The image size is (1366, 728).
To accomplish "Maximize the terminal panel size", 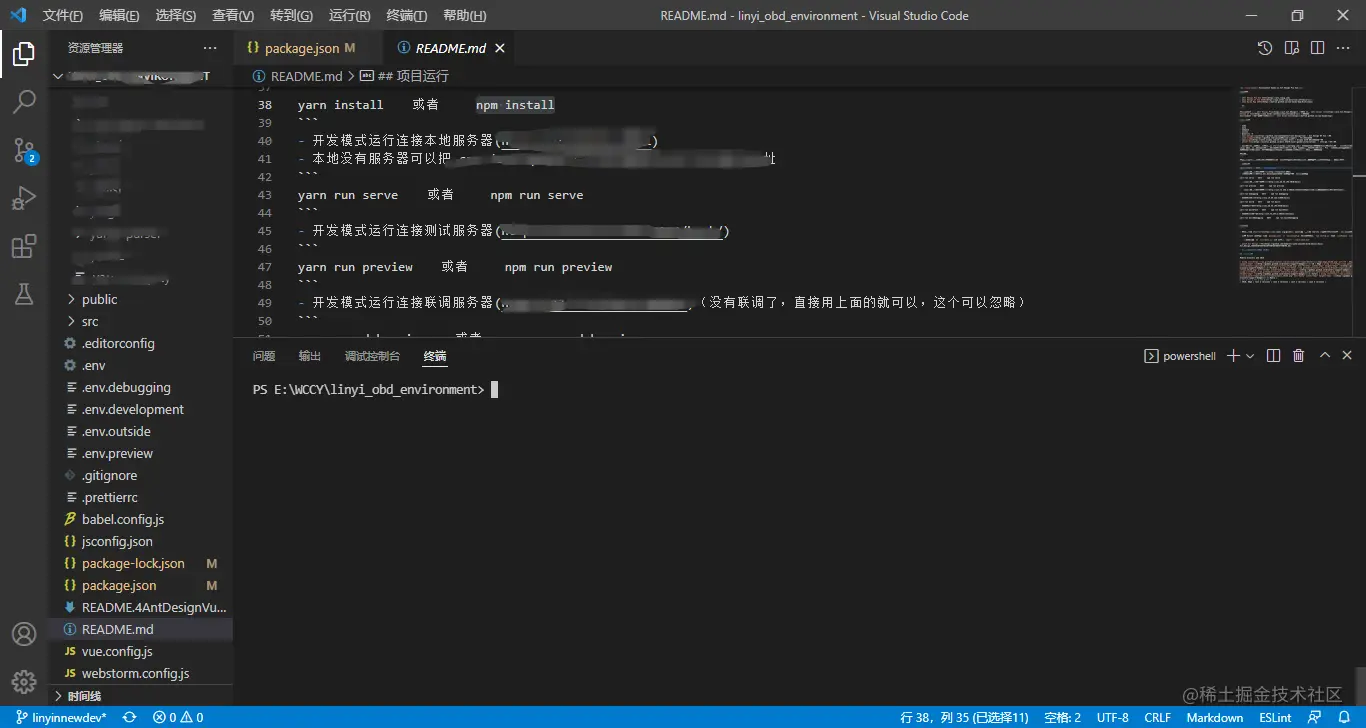I will [1325, 356].
